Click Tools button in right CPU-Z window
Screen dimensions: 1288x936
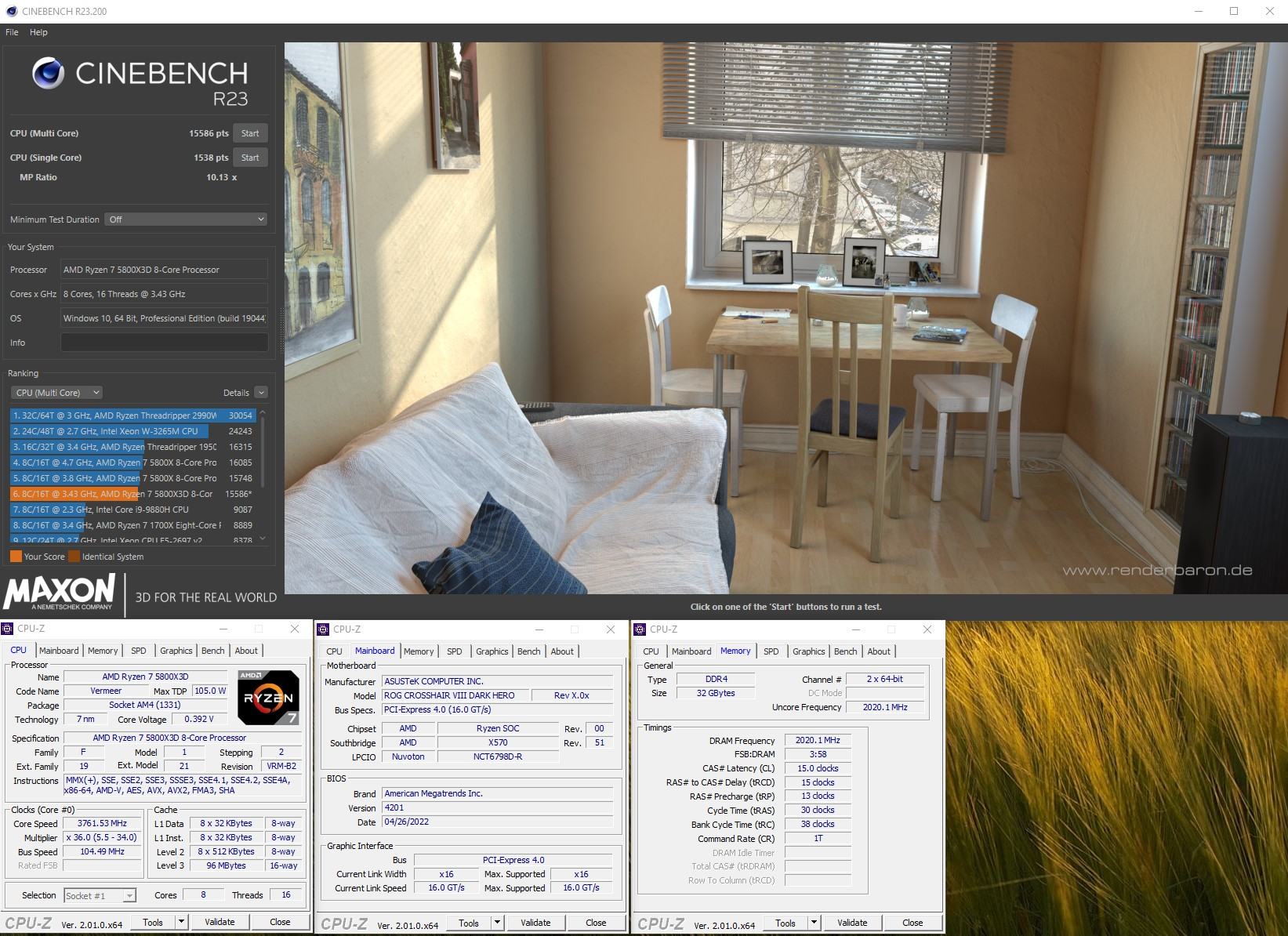[x=785, y=923]
